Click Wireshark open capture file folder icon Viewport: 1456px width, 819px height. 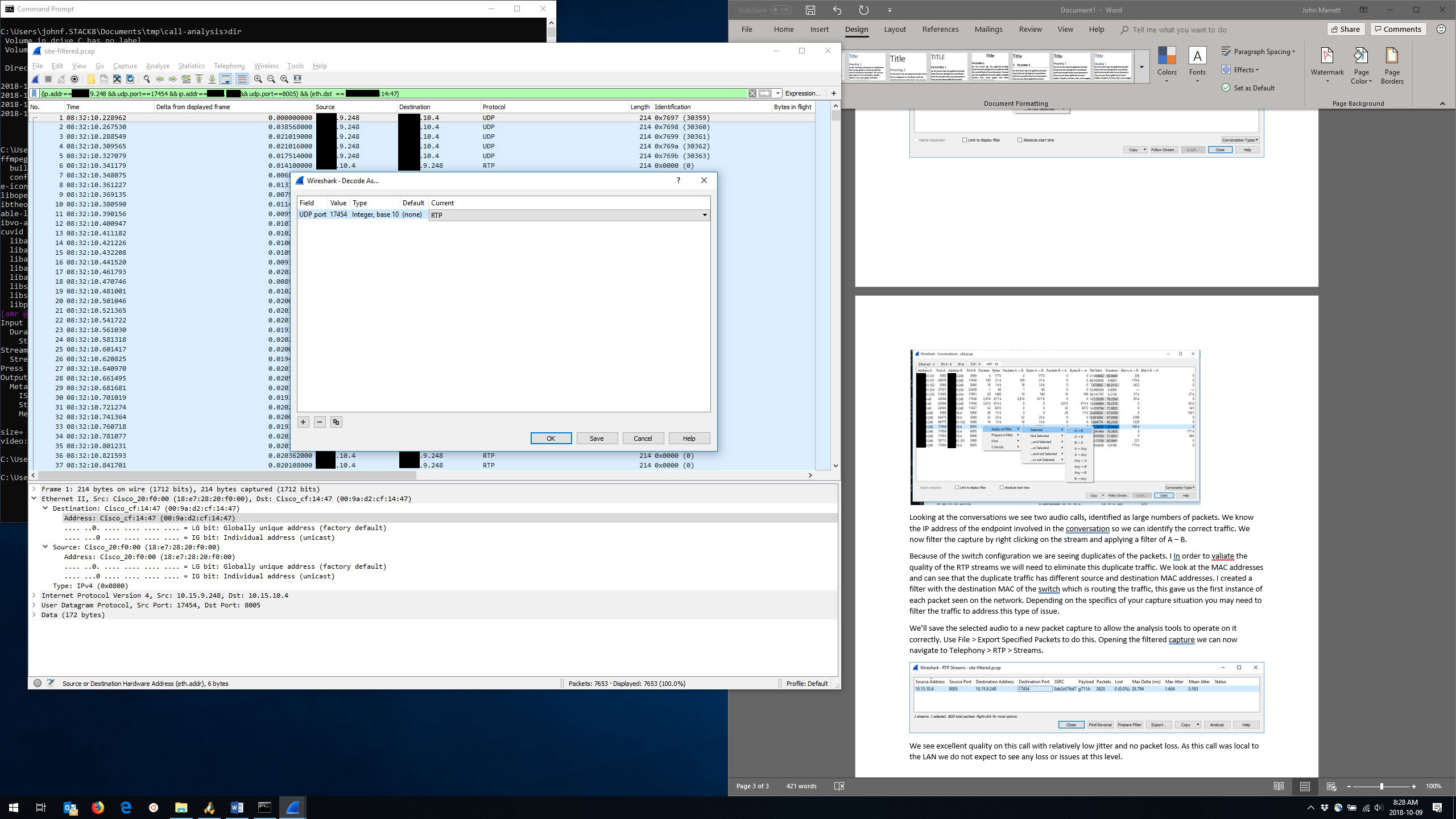click(91, 79)
